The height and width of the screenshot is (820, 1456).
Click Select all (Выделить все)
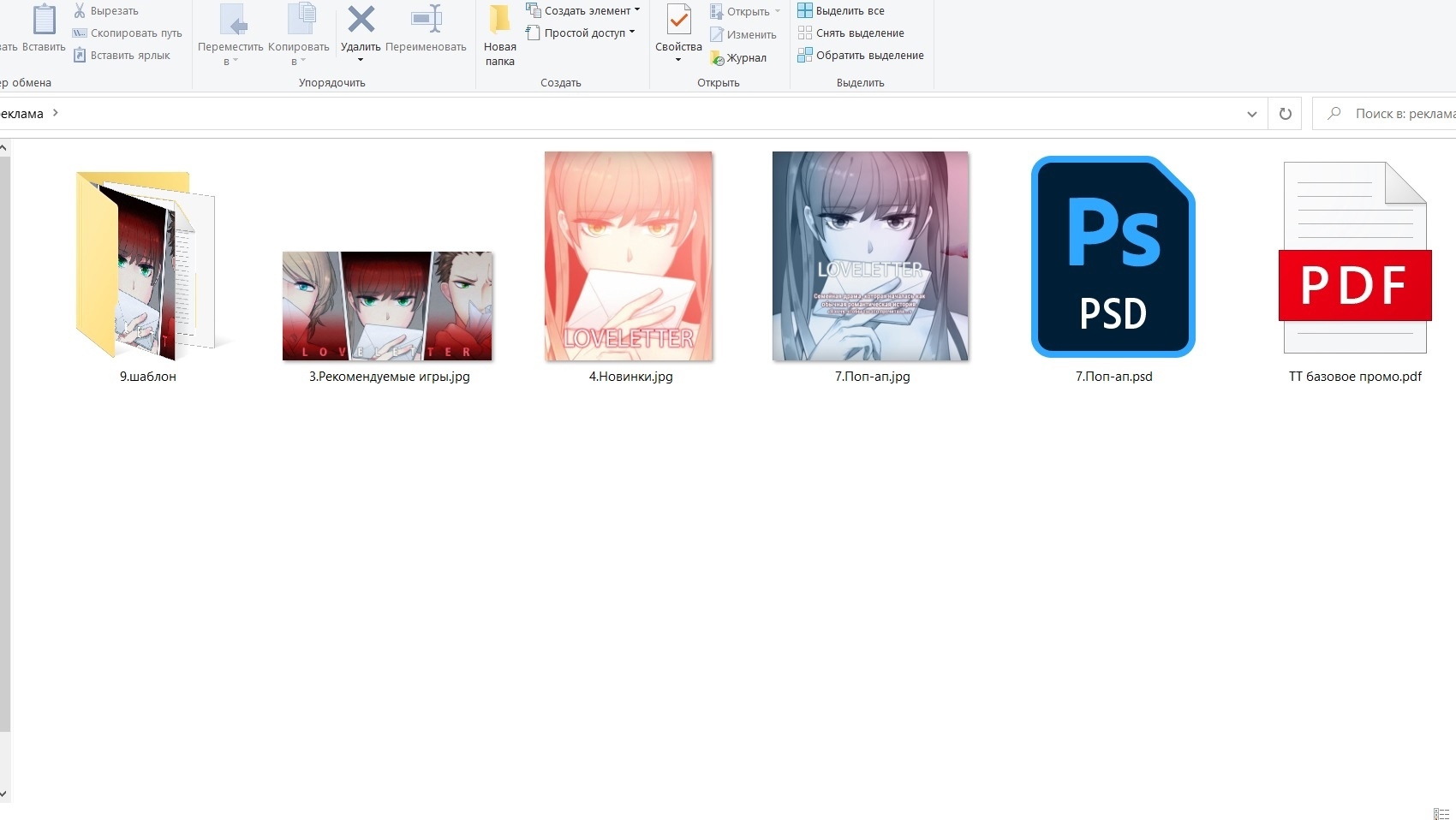coord(840,10)
